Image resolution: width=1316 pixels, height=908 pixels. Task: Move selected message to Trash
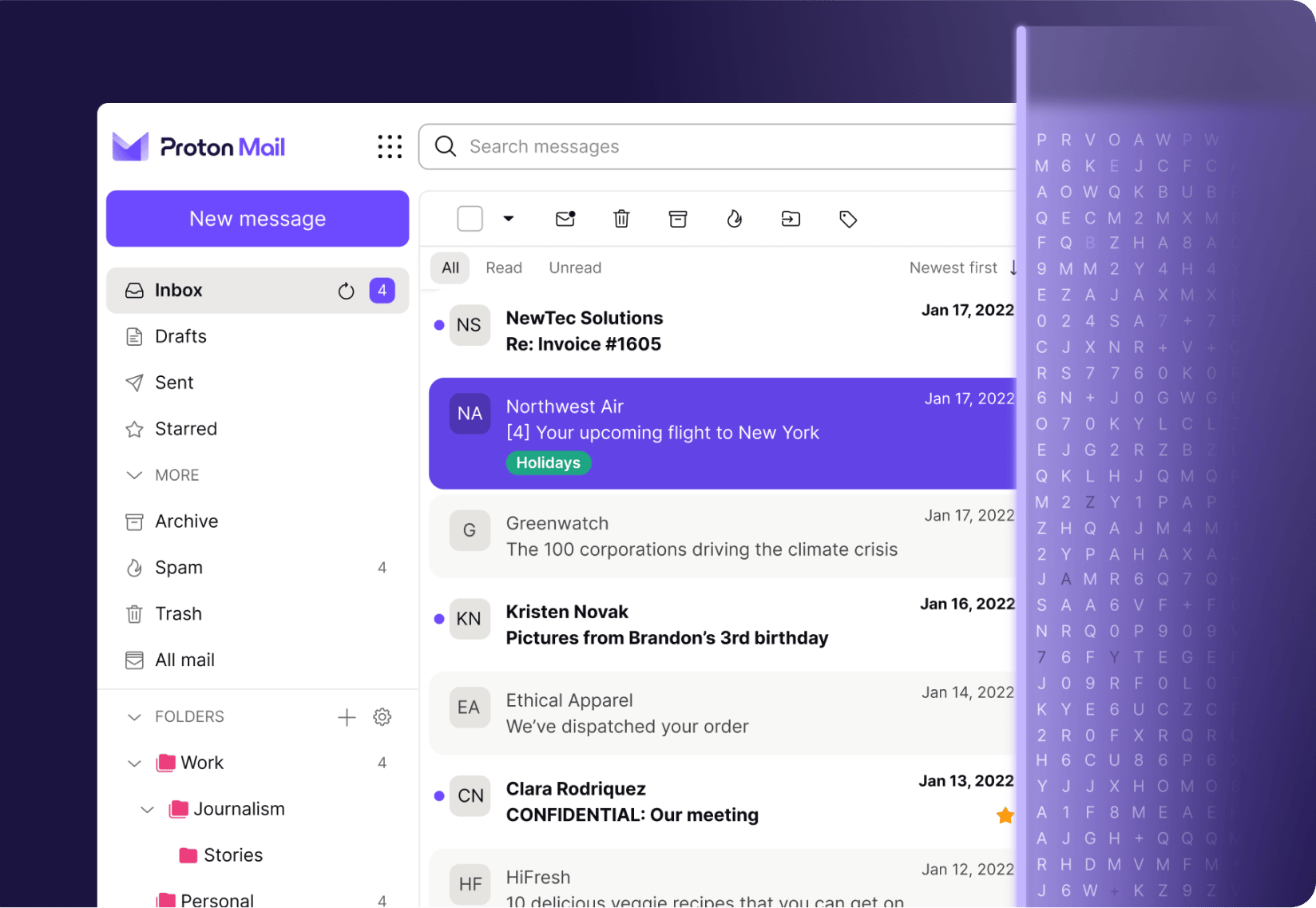[621, 218]
